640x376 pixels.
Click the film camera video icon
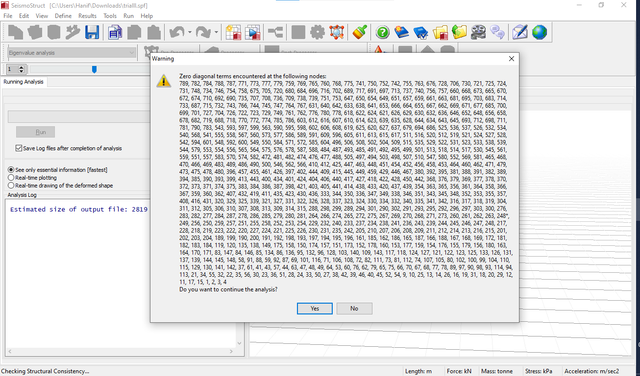click(478, 32)
